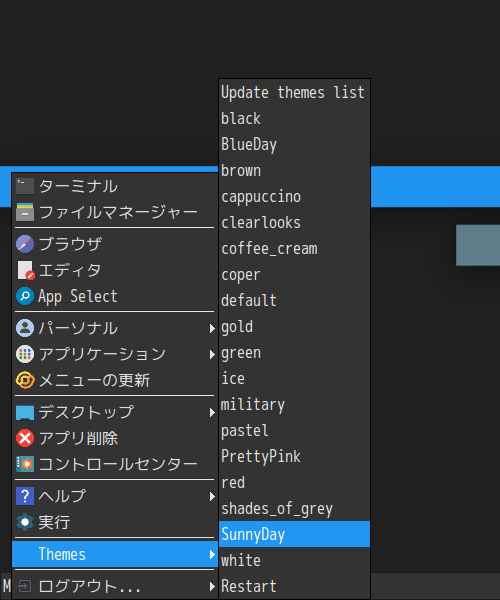Launch ブラウザ from the menu
The width and height of the screenshot is (500, 600).
pos(115,244)
